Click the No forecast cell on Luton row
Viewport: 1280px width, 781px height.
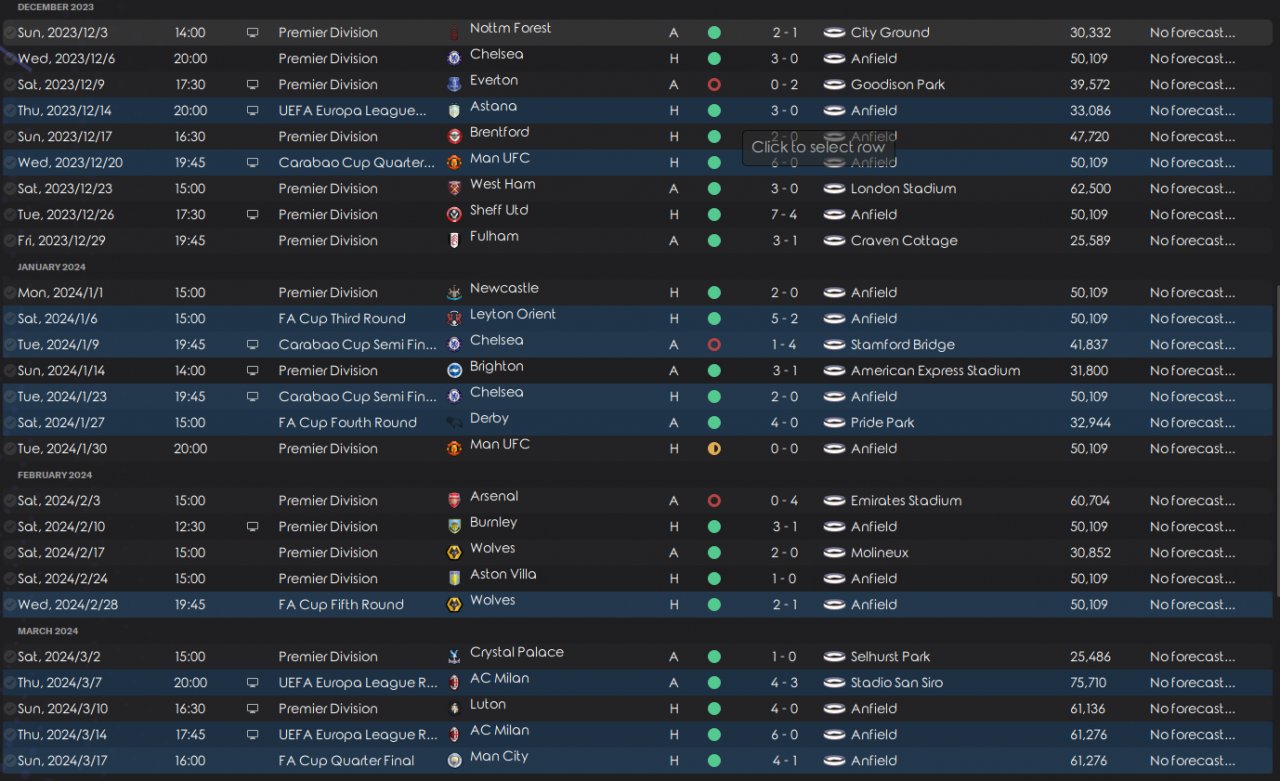1192,708
